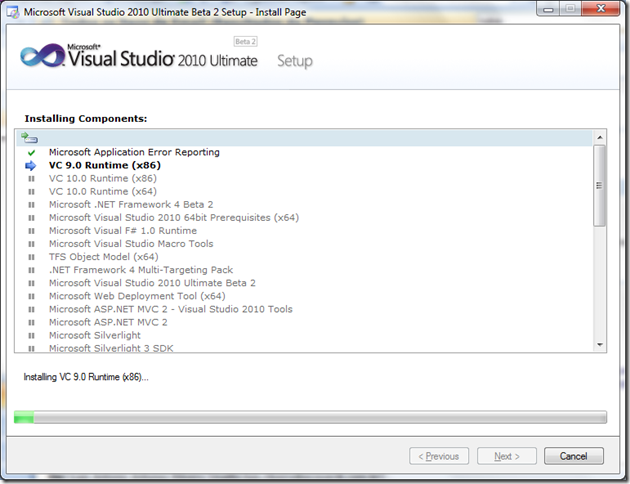The height and width of the screenshot is (484, 630).
Task: Click the pending icon beside Microsoft Web Deployment Tool (x64)
Action: point(31,296)
